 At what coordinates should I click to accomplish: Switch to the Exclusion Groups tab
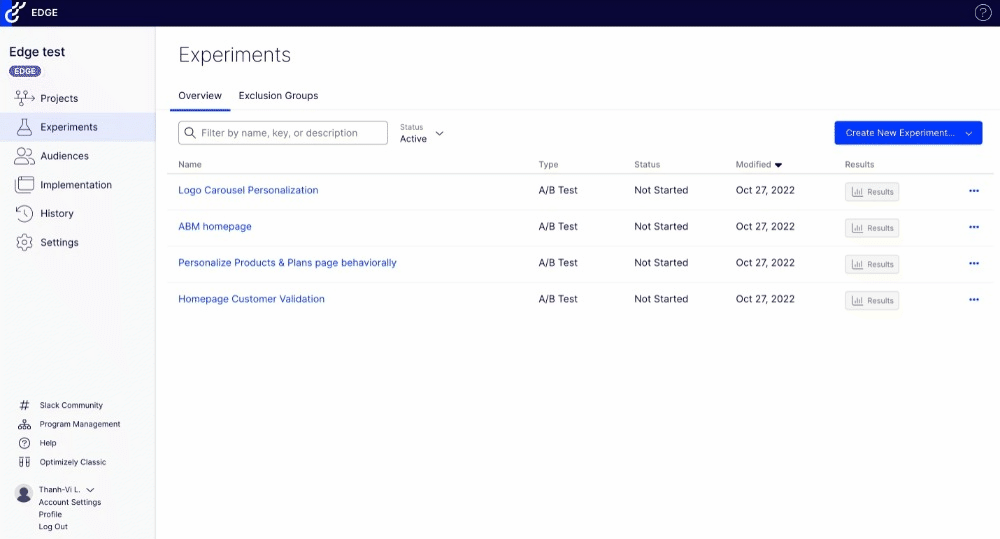[x=278, y=96]
